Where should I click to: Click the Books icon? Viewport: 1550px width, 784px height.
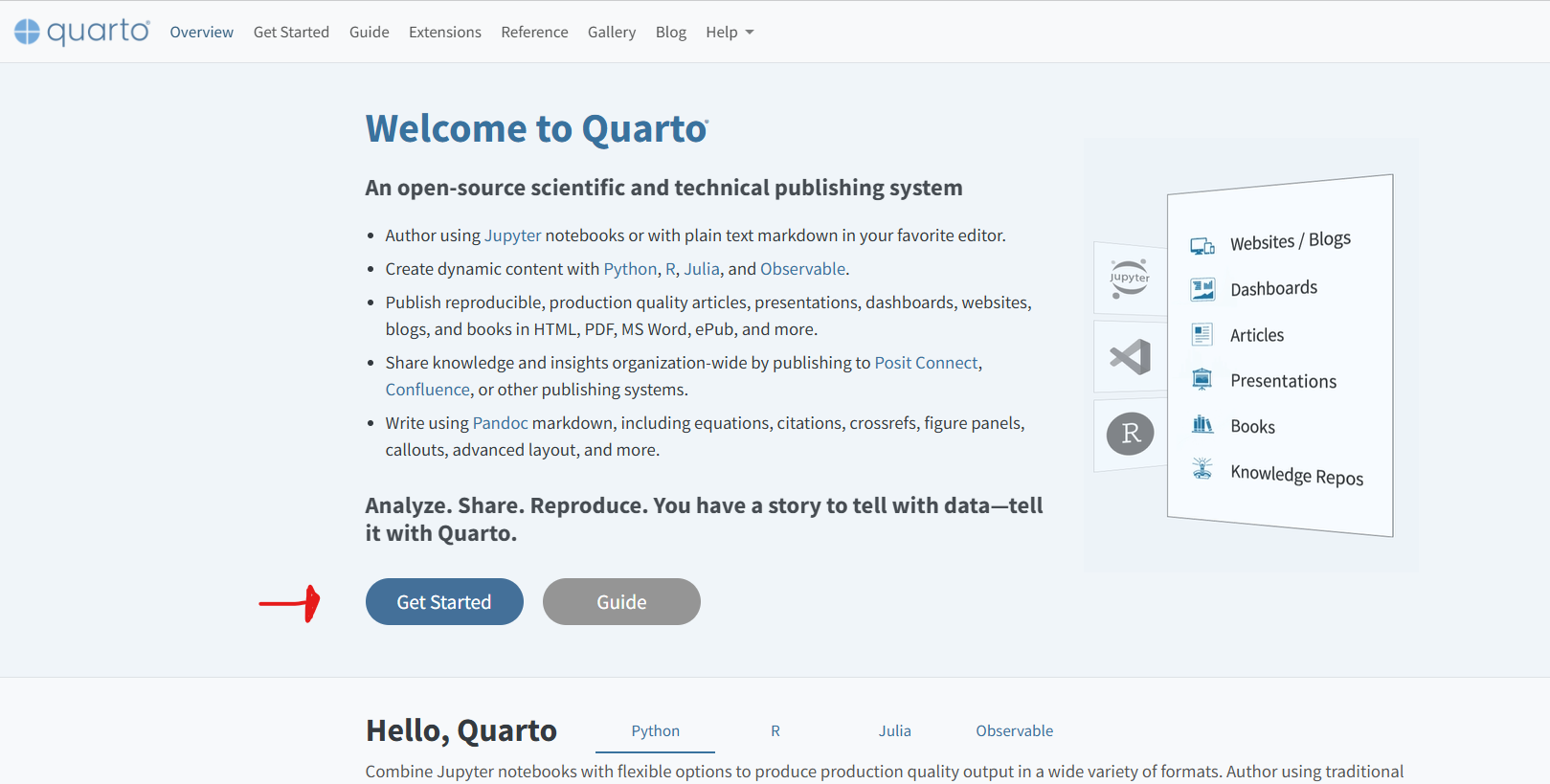pos(1202,425)
